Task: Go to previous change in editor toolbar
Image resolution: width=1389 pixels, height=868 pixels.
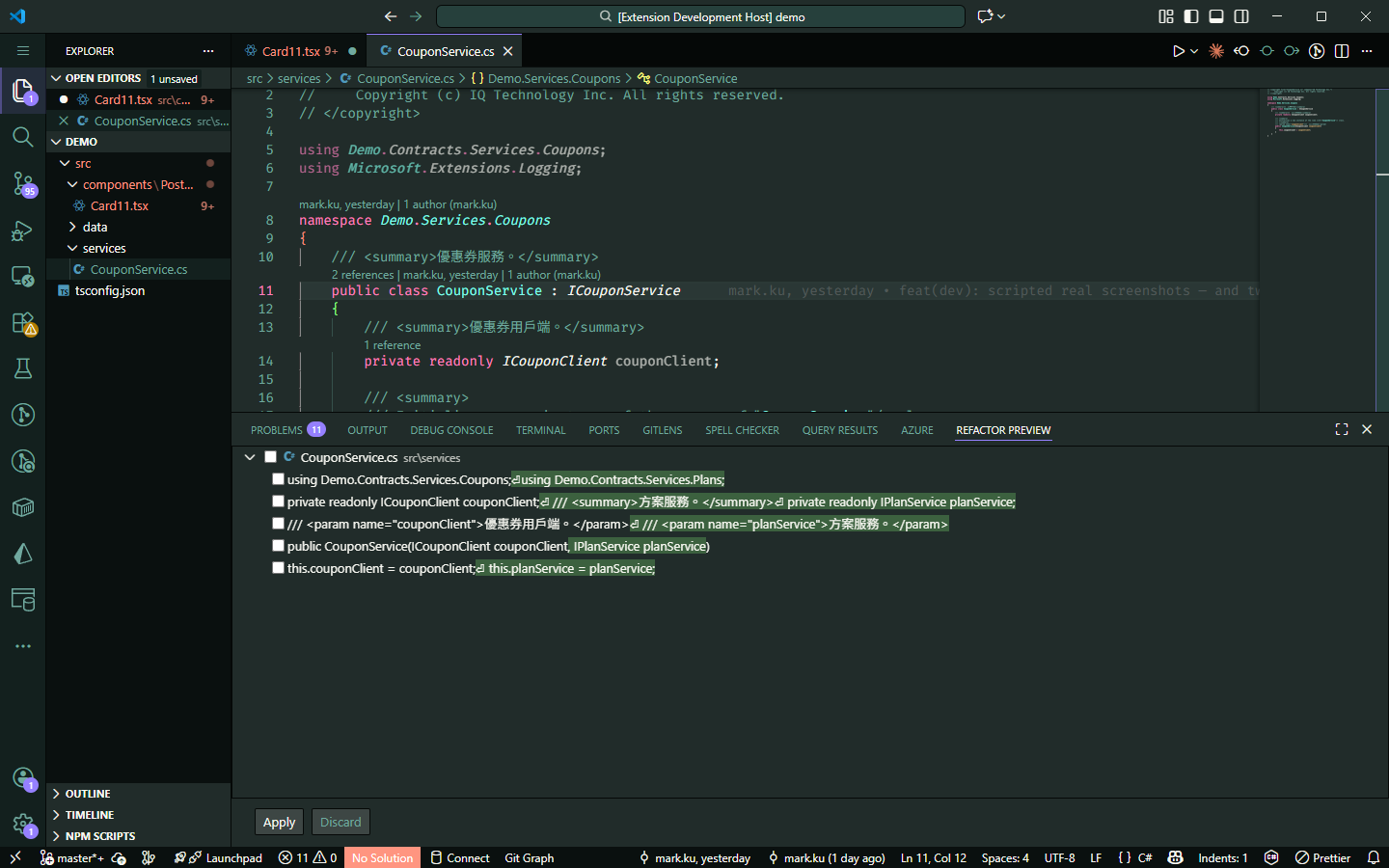Action: click(1241, 51)
